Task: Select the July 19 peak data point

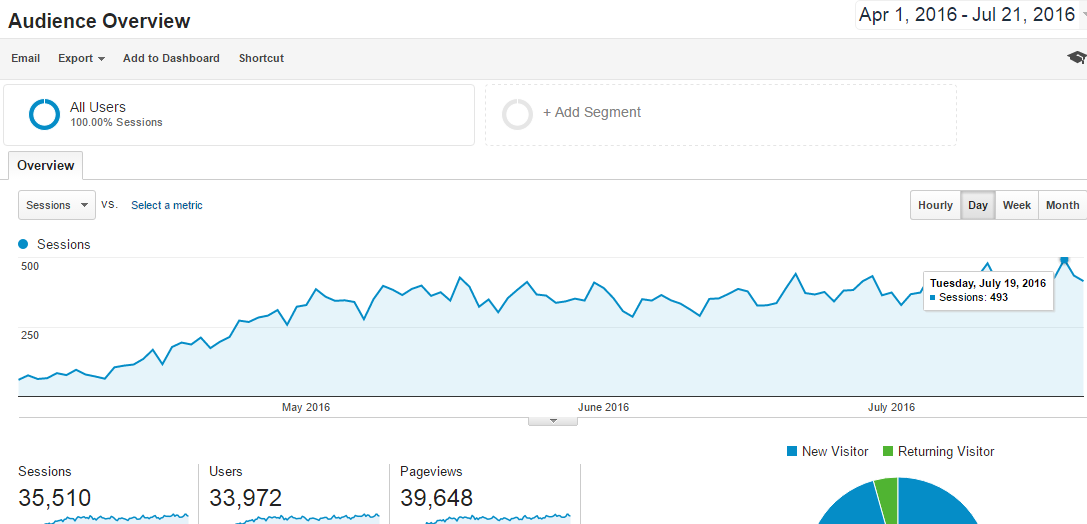Action: pyautogui.click(x=1064, y=259)
